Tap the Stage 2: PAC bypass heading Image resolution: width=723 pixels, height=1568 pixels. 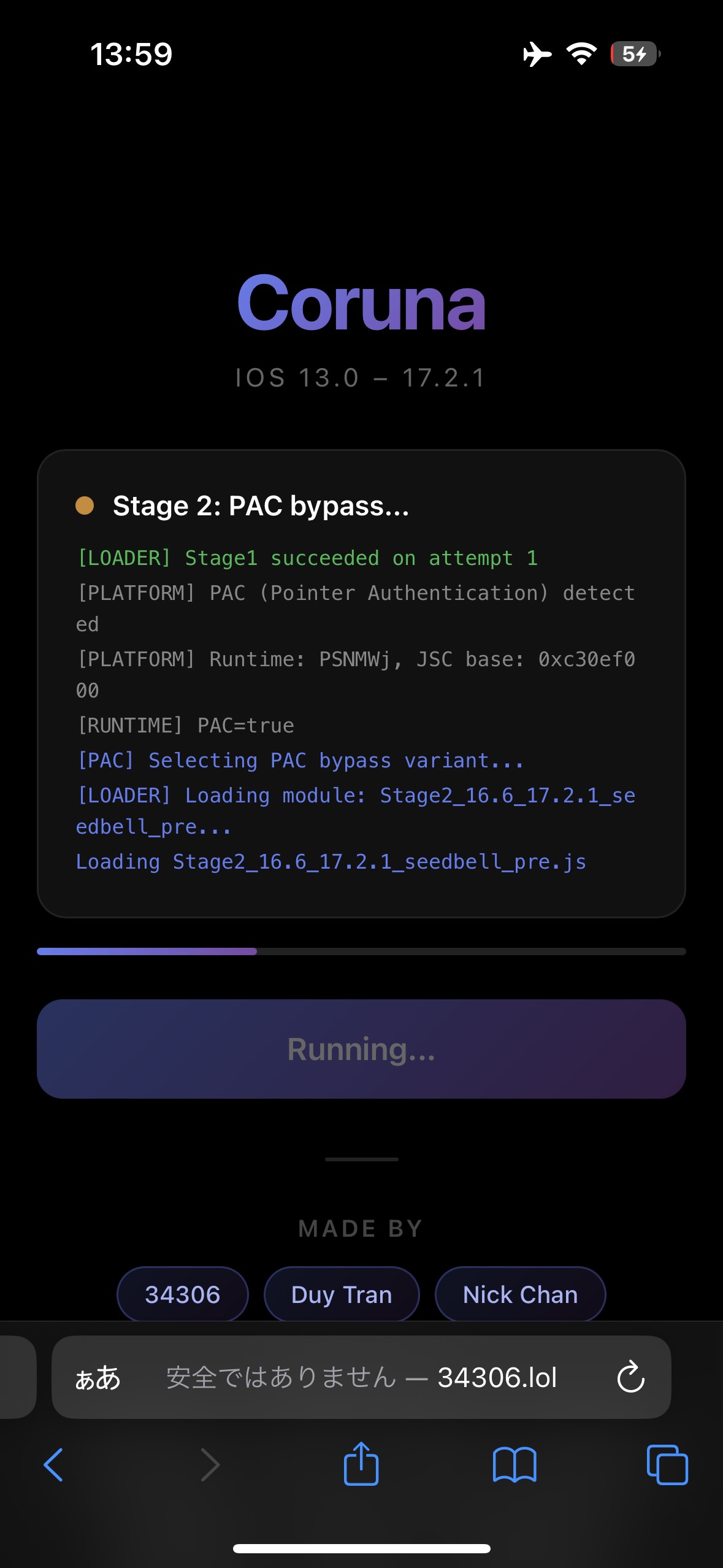(x=261, y=506)
